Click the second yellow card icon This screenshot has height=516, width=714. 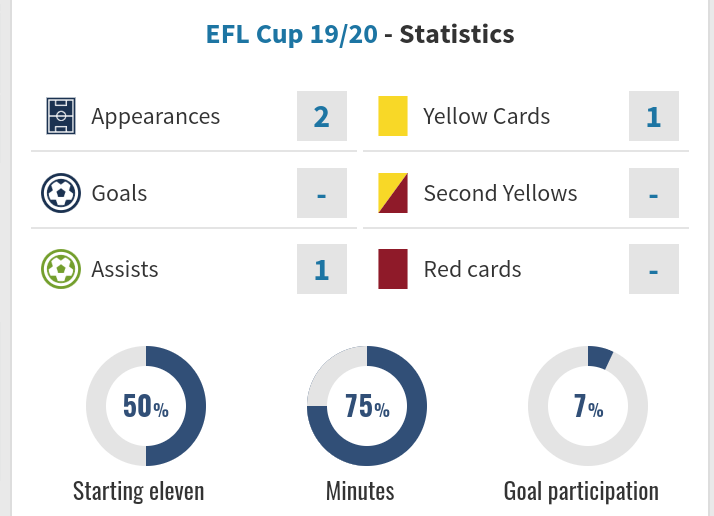coord(393,192)
